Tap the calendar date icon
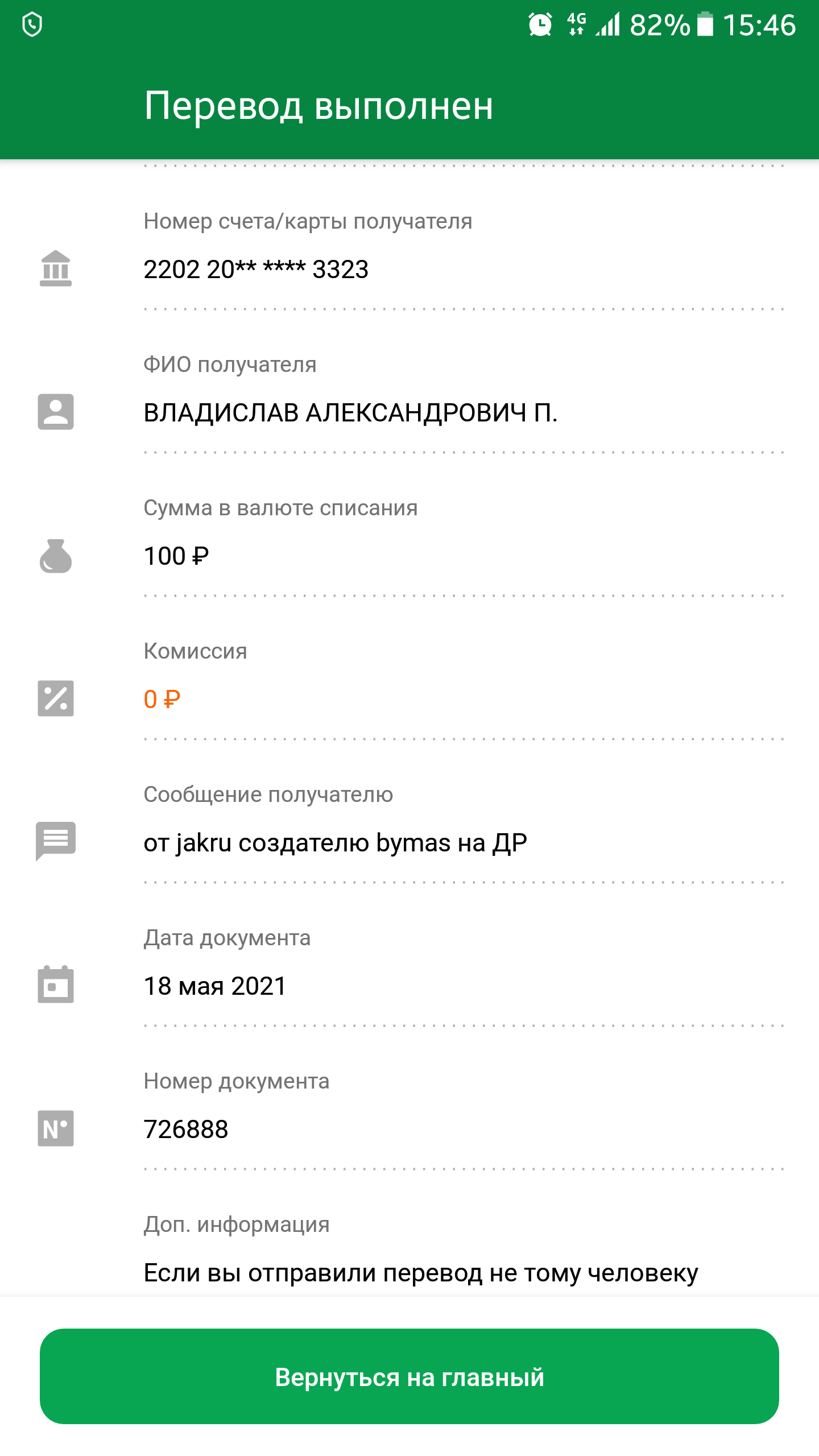819x1456 pixels. (56, 985)
